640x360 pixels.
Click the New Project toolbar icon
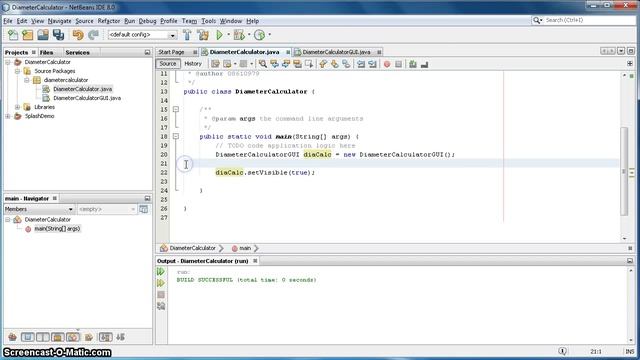(x=28, y=35)
